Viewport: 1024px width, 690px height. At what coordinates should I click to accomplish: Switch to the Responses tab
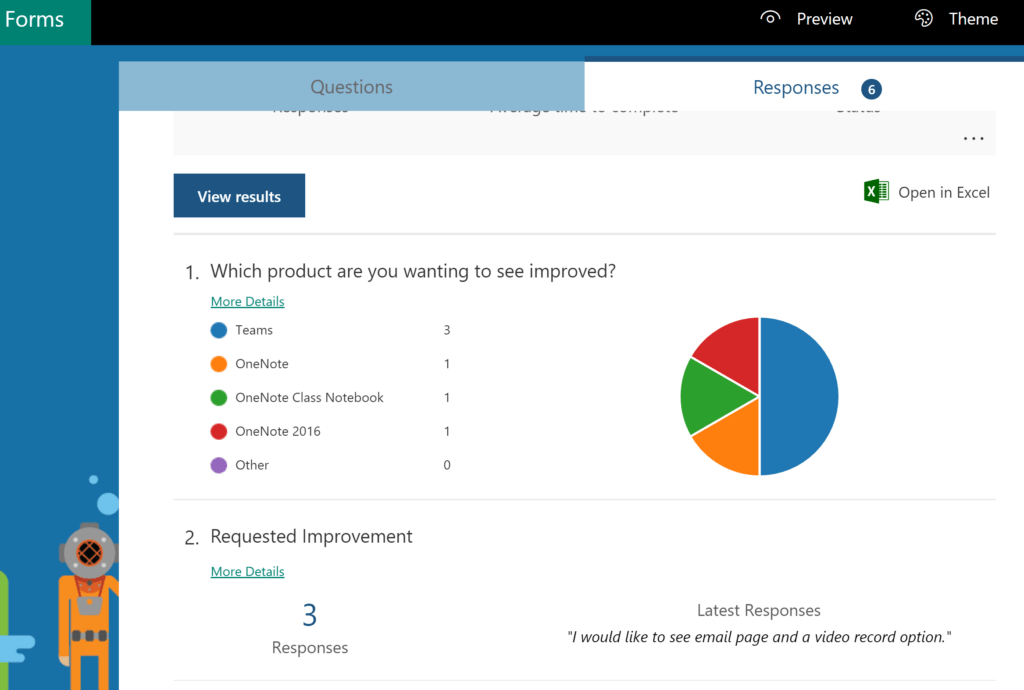804,87
